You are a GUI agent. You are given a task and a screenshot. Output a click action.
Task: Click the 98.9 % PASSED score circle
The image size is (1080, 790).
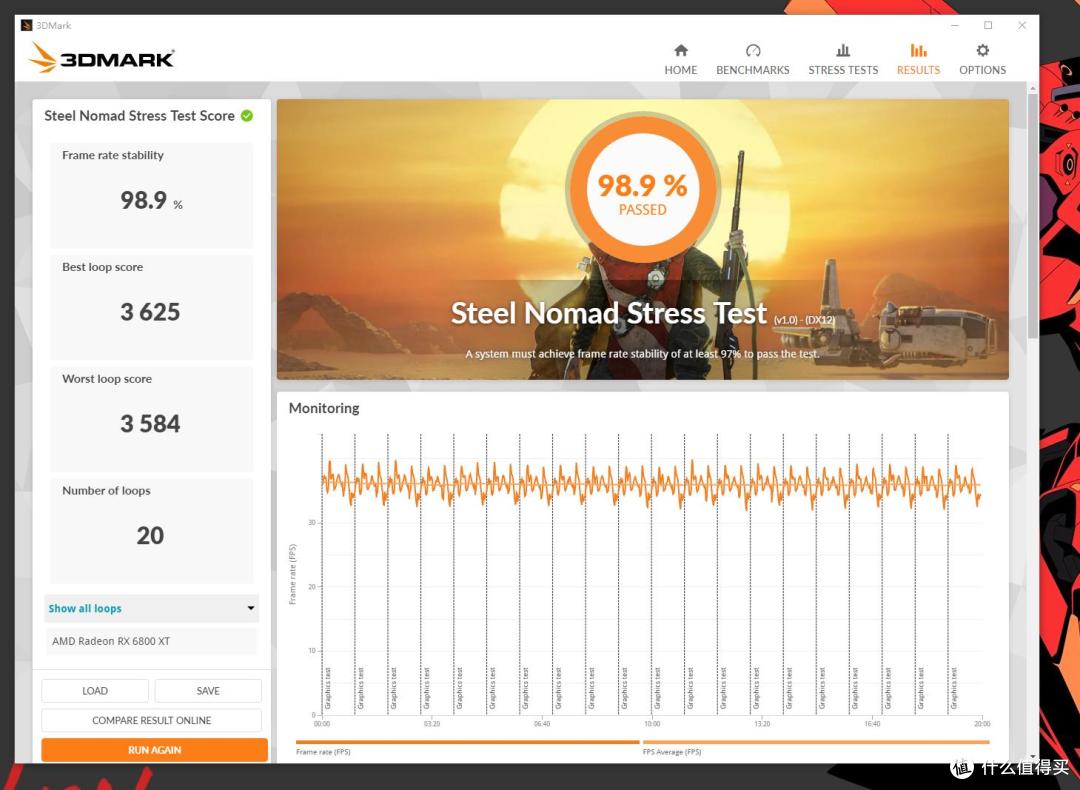coord(642,189)
